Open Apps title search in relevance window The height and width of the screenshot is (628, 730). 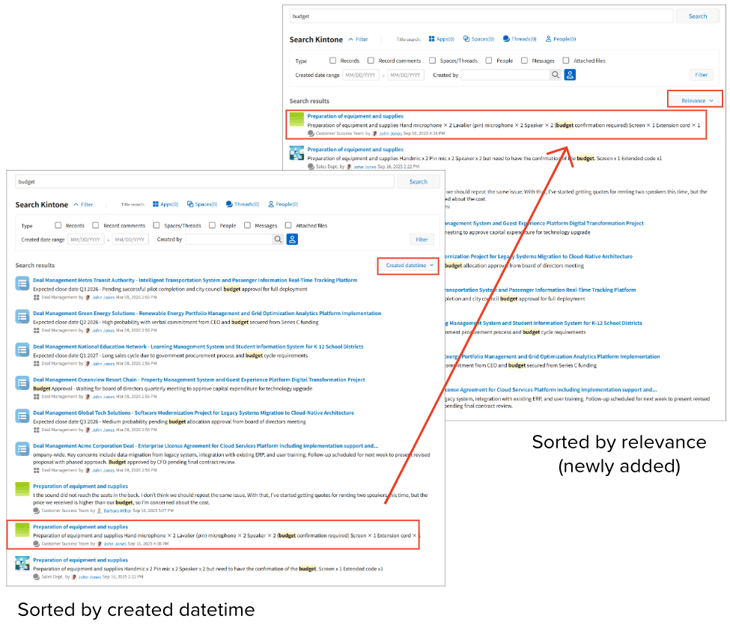(441, 39)
